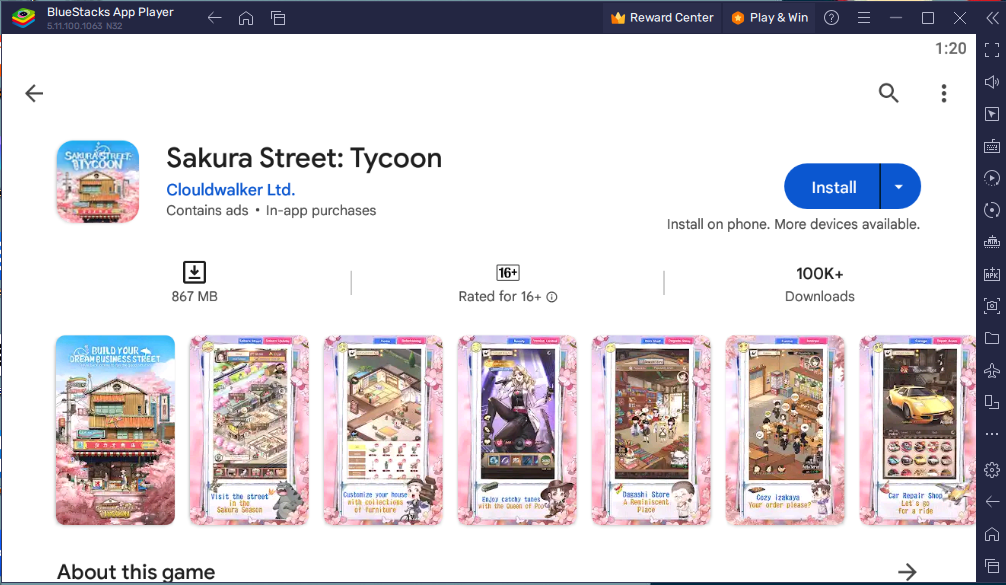Go back in the Play Store page
This screenshot has height=585, width=1006.
pyautogui.click(x=34, y=94)
